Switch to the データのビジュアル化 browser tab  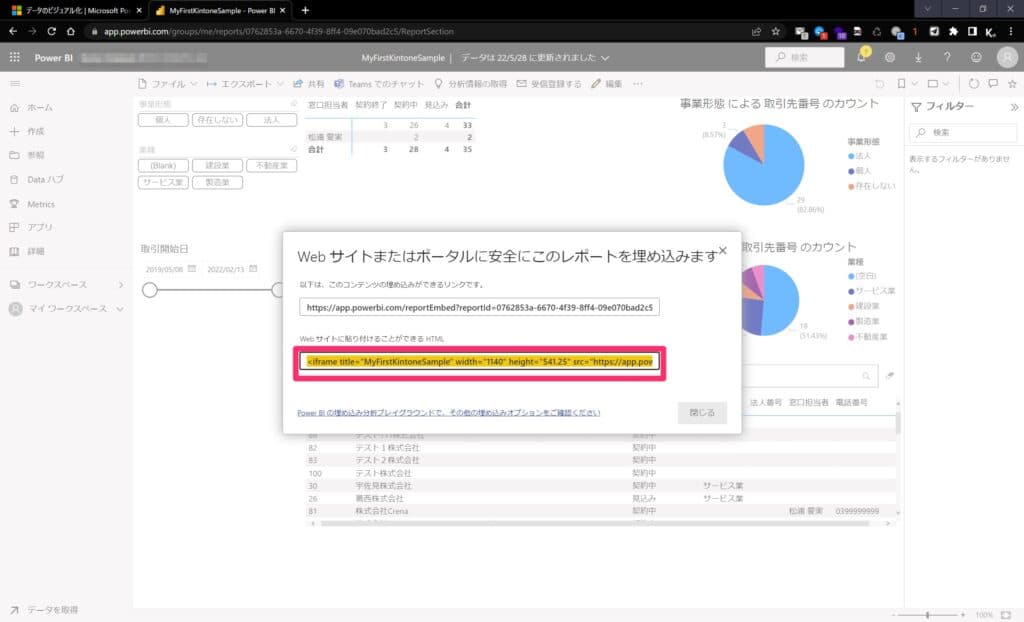tap(75, 10)
